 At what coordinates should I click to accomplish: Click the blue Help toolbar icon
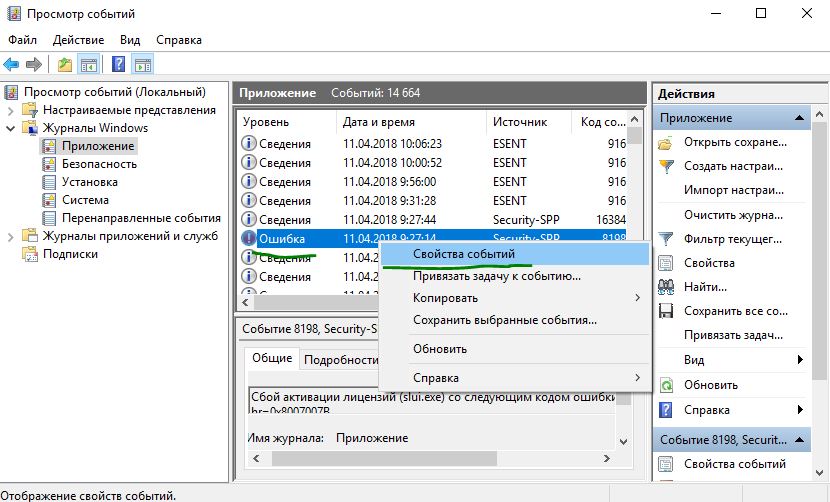click(x=119, y=64)
